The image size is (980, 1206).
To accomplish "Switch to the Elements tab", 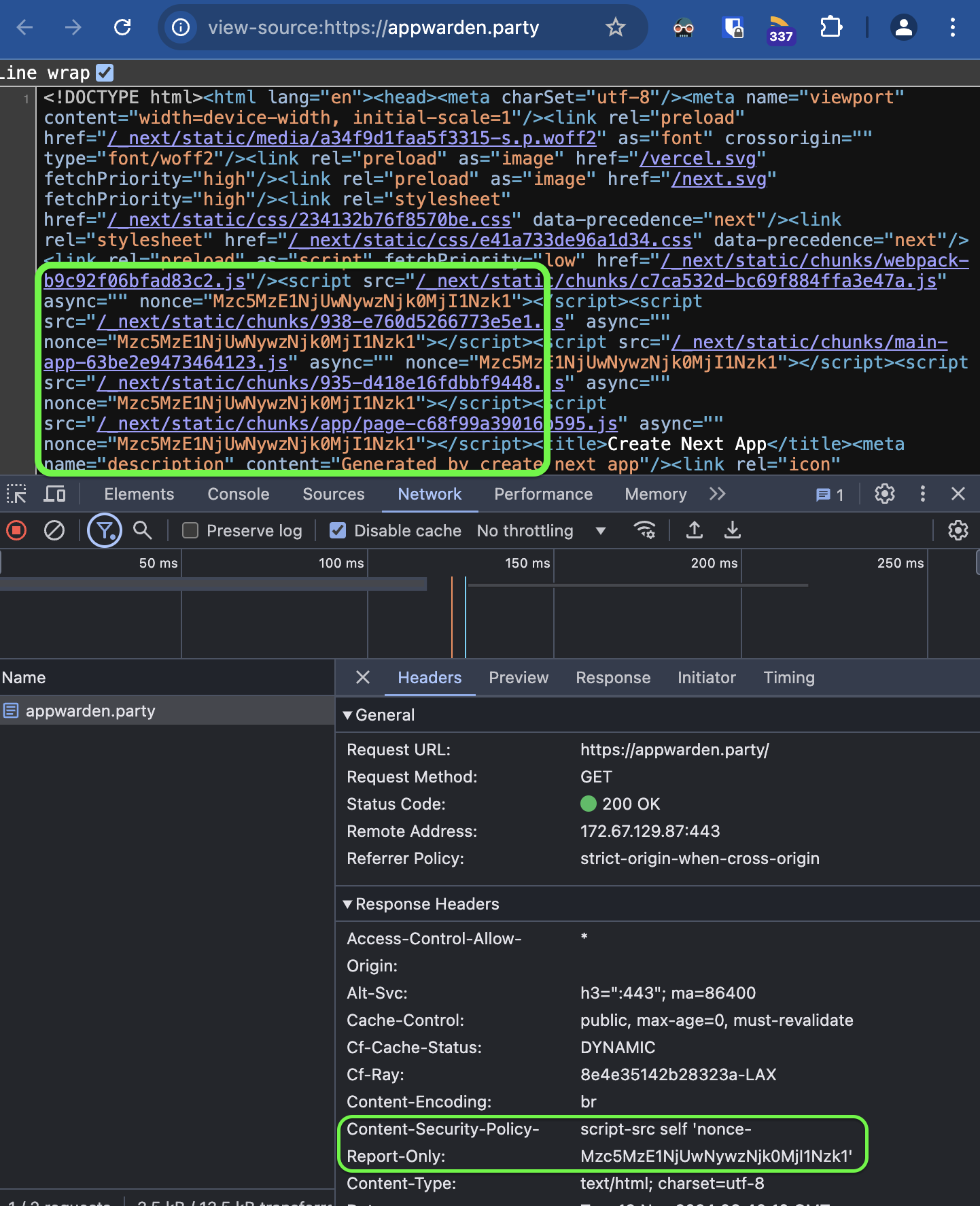I will [x=139, y=494].
